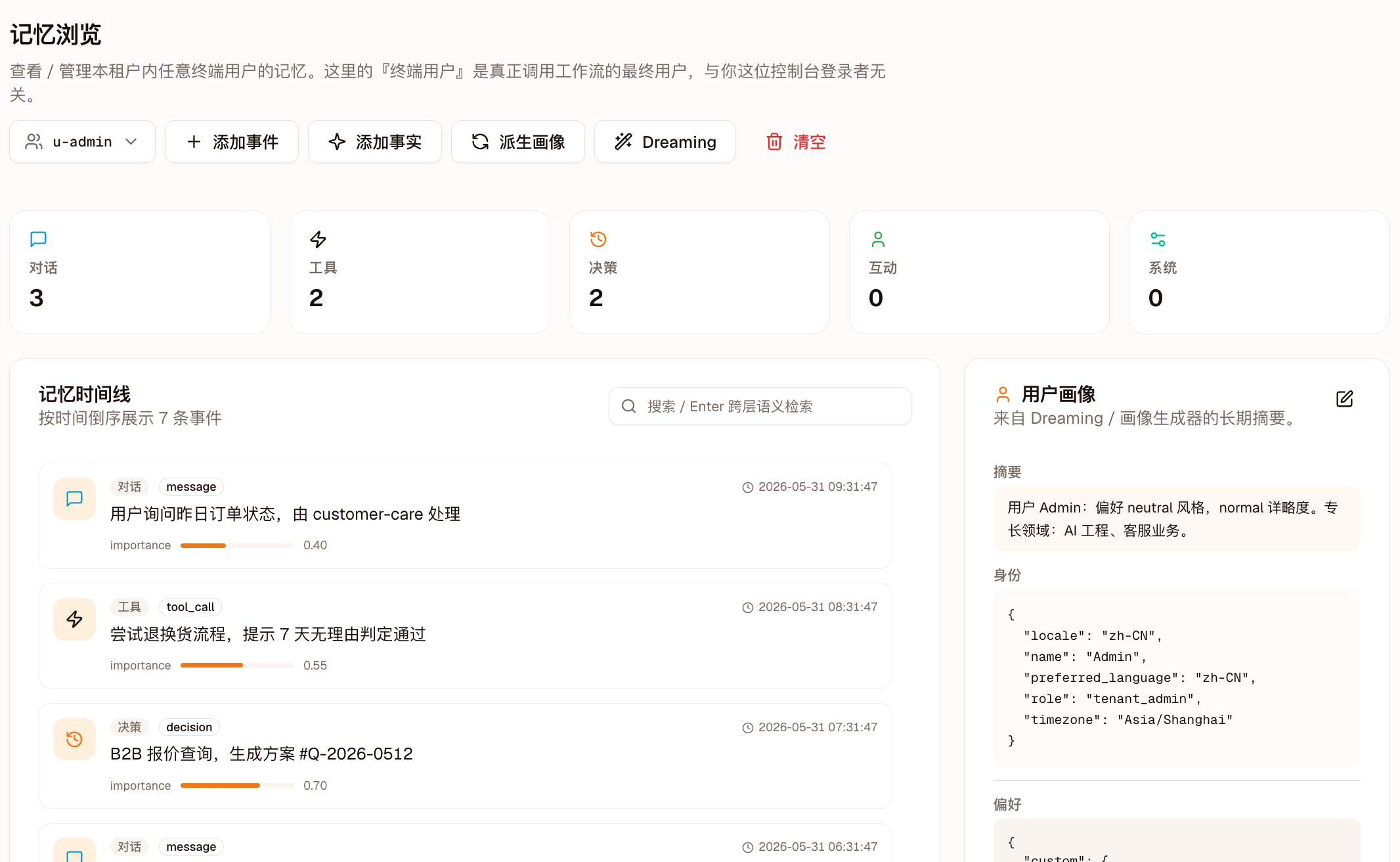
Task: Click the history clock icon in 决策 card
Action: point(598,239)
